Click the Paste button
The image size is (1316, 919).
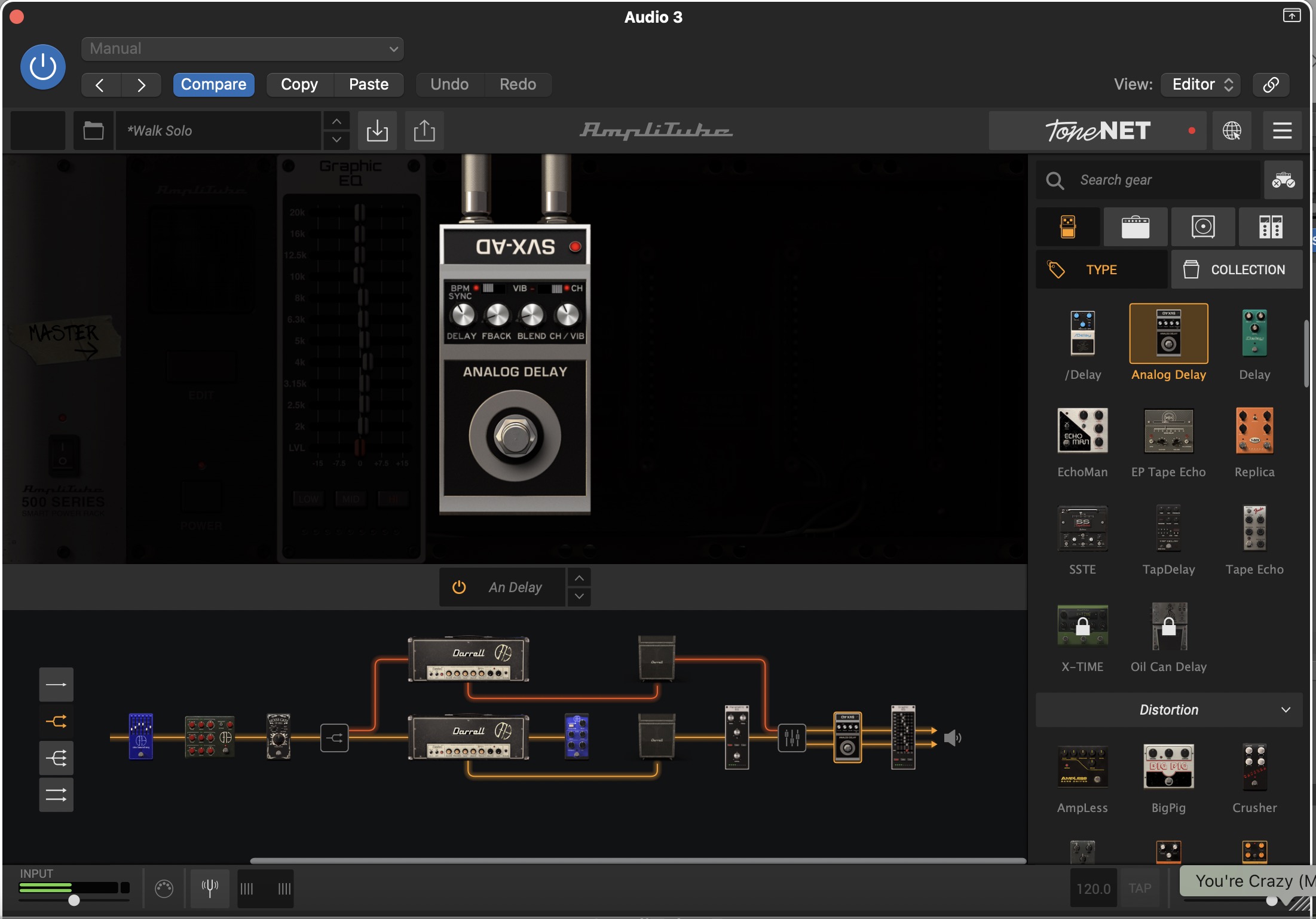point(369,84)
